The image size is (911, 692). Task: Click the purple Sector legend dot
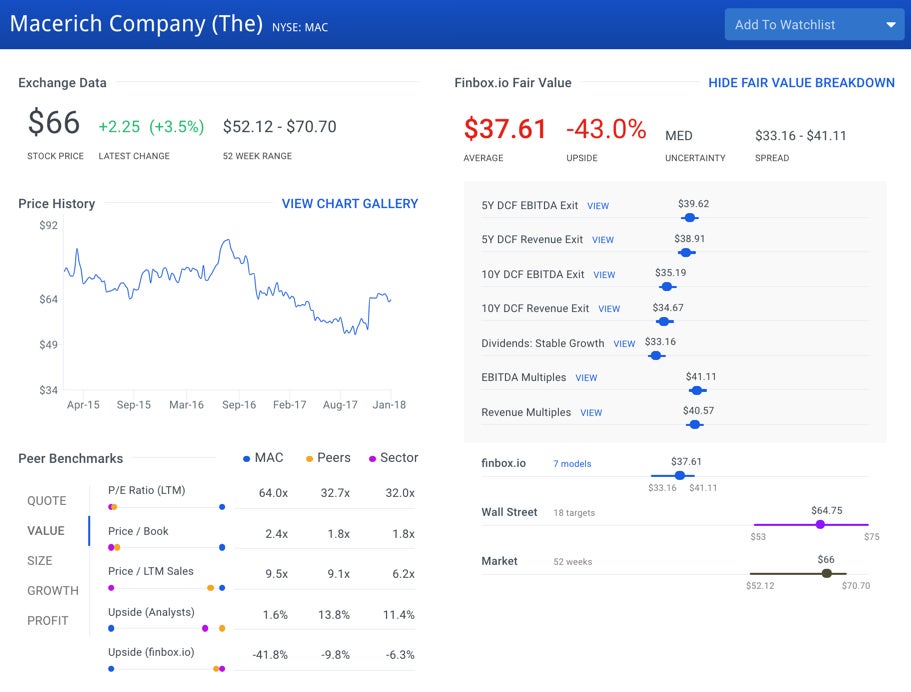click(x=372, y=459)
